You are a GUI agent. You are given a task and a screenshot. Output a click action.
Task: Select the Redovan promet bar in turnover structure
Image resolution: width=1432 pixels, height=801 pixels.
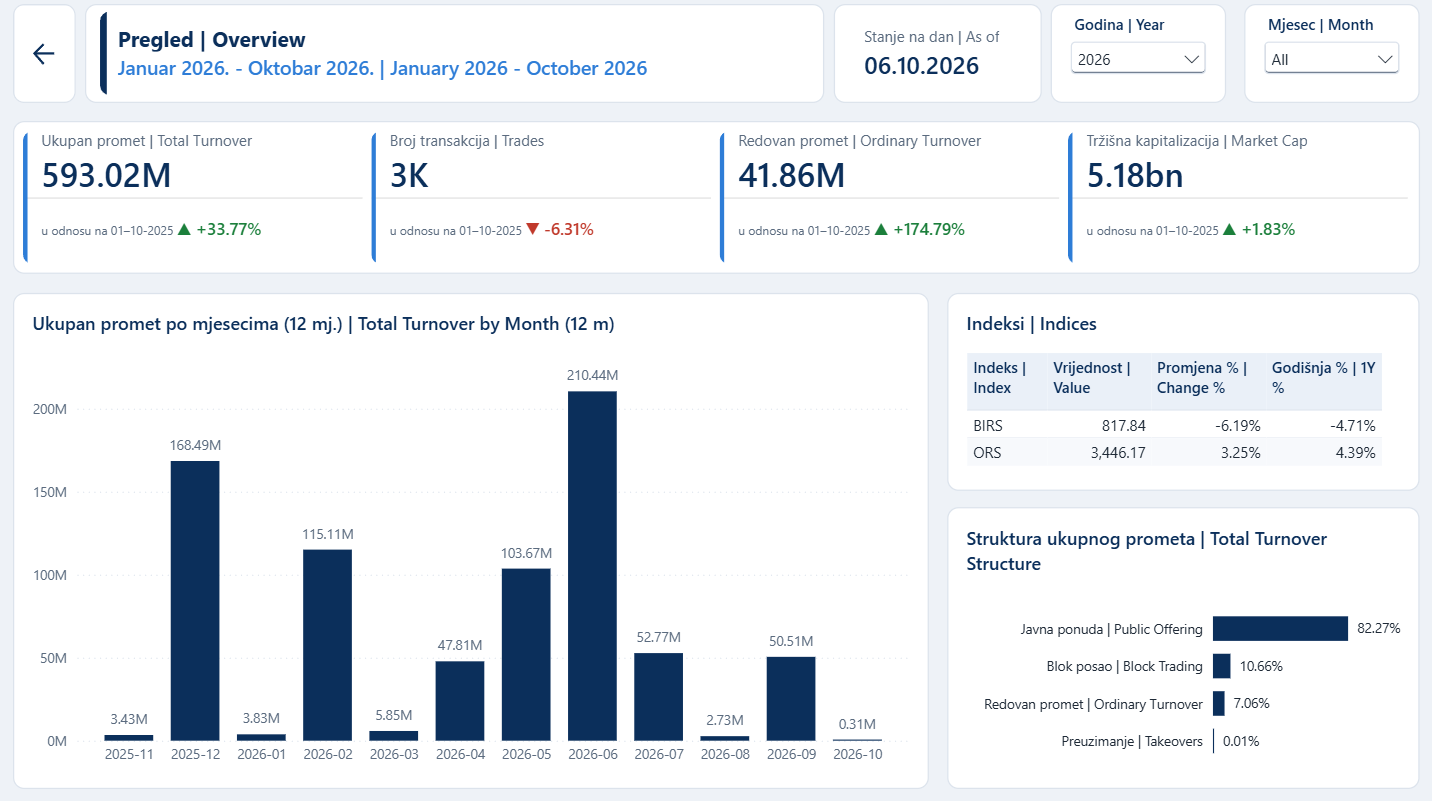1219,704
